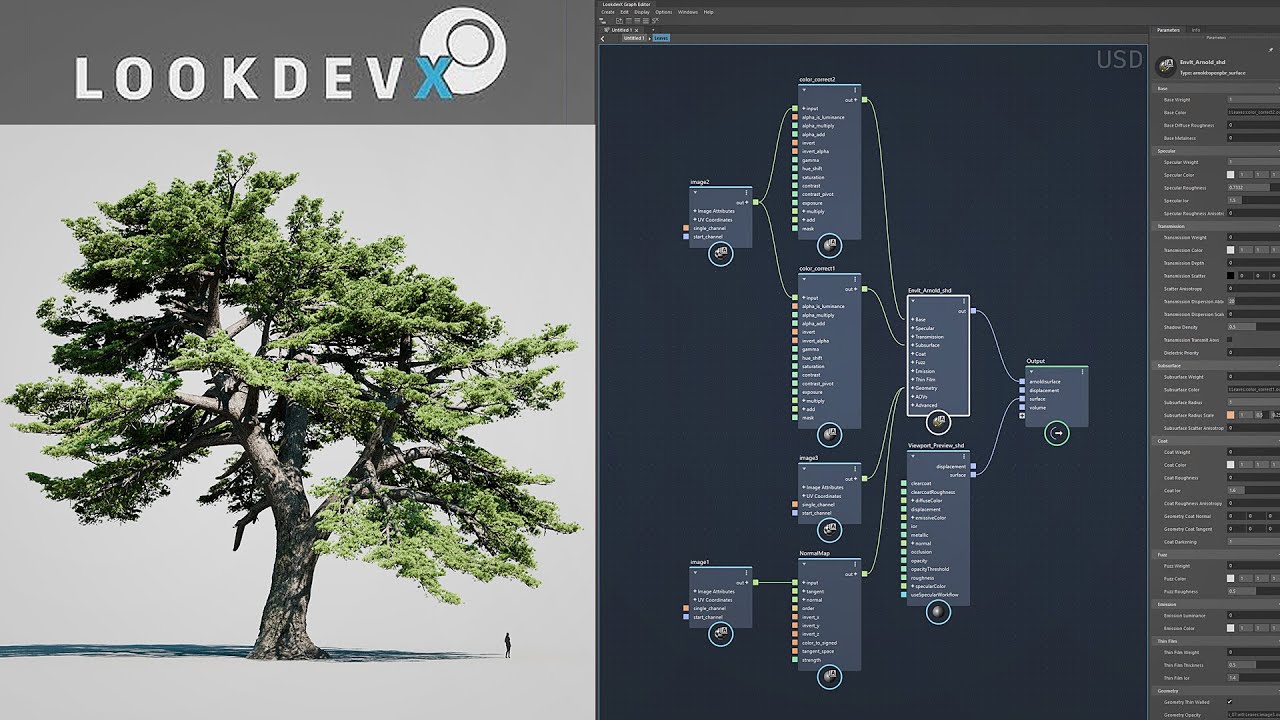Click Output node circular icon
Viewport: 1280px width, 720px height.
[x=1057, y=433]
